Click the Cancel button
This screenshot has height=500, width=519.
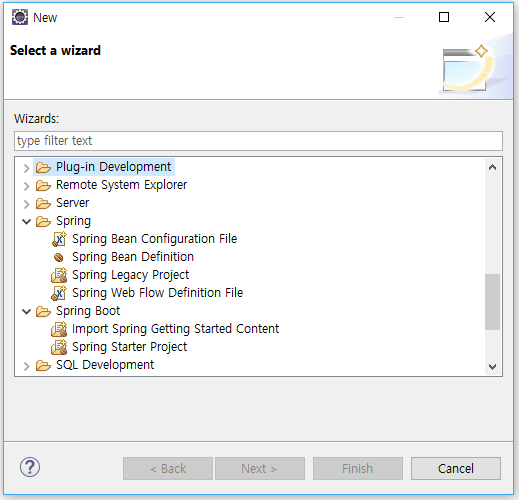pos(456,468)
